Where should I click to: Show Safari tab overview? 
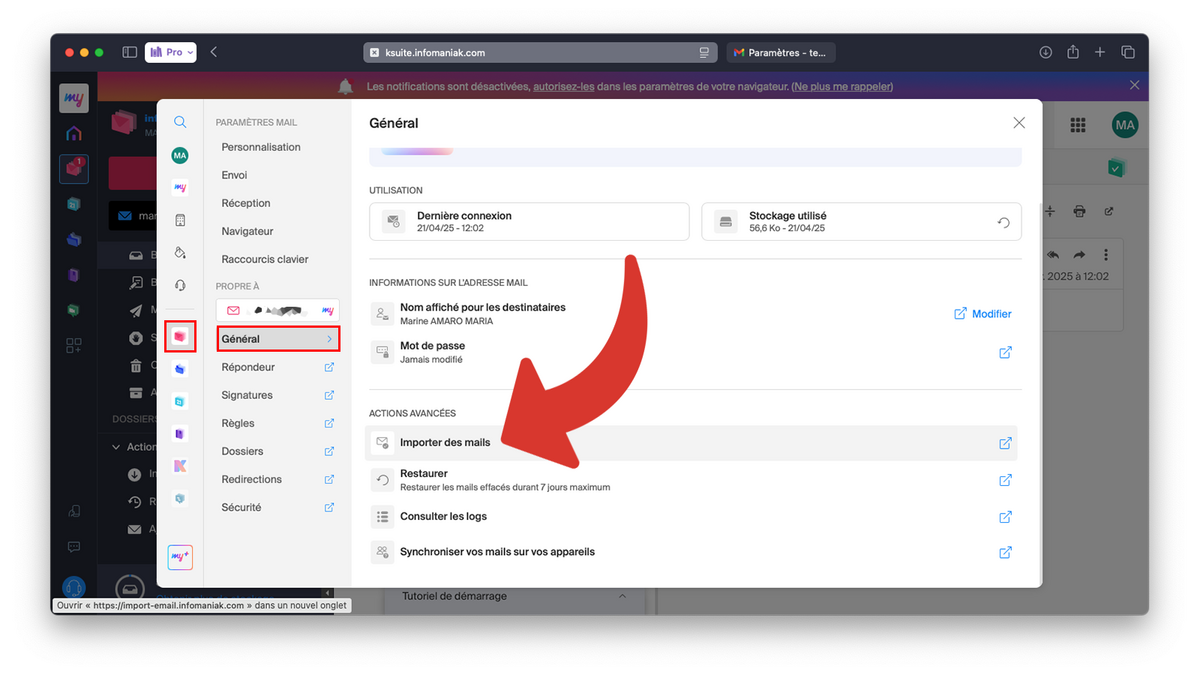coord(1128,52)
